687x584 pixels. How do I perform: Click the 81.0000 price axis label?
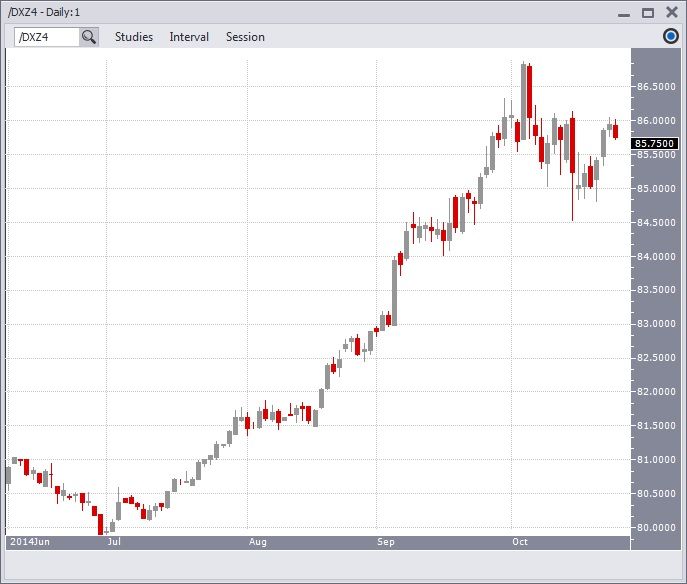tap(656, 460)
